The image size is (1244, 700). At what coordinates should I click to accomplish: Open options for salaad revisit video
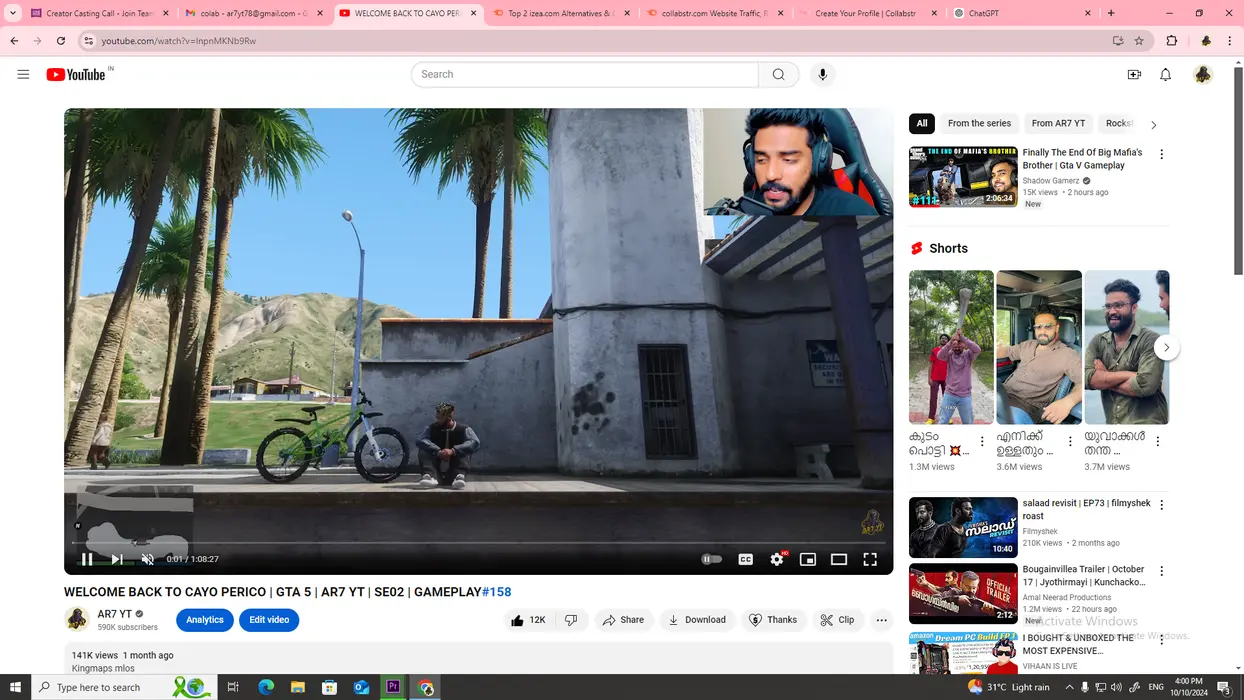[1161, 505]
